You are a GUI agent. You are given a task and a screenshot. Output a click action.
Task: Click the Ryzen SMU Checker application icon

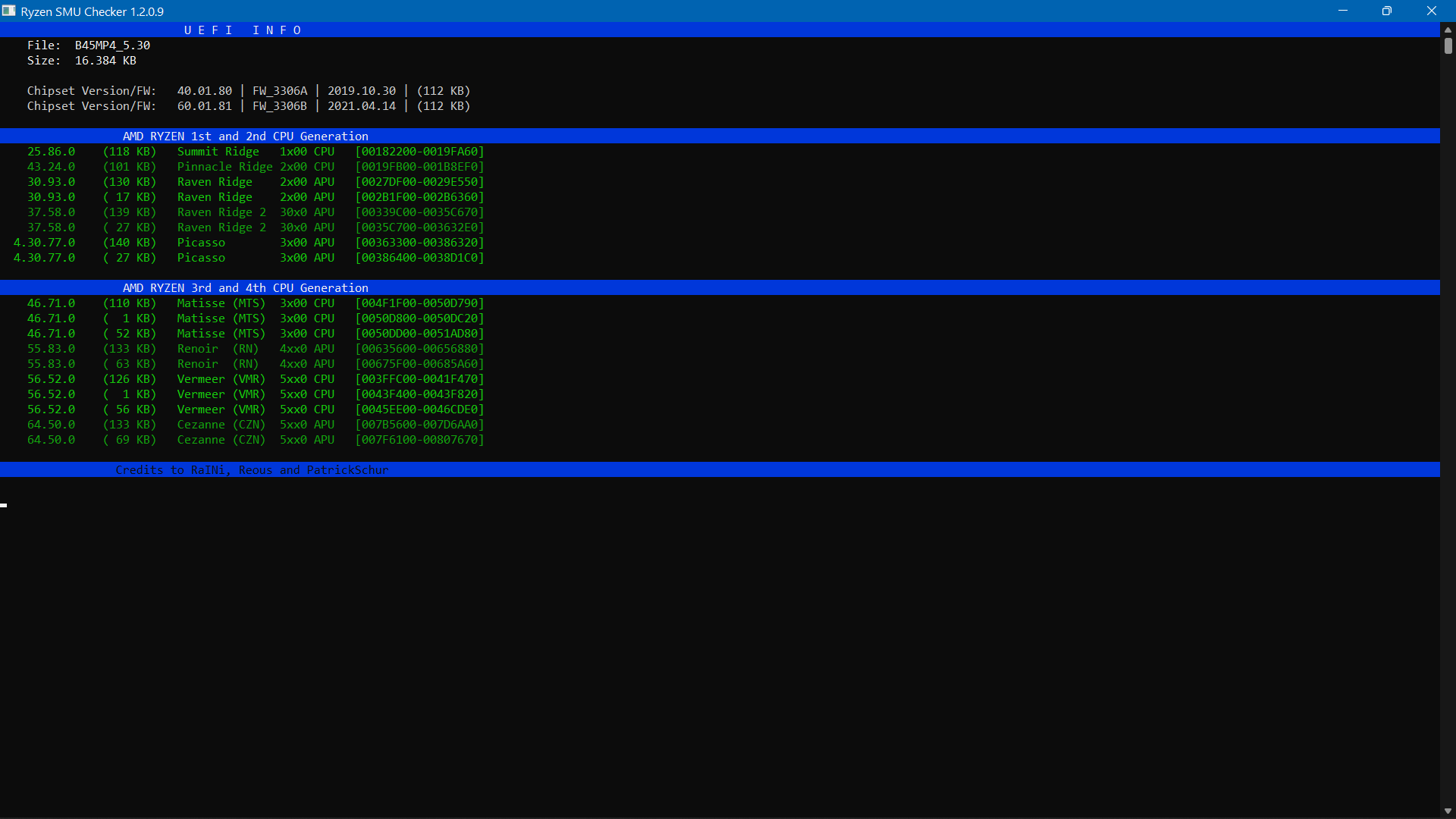click(9, 11)
